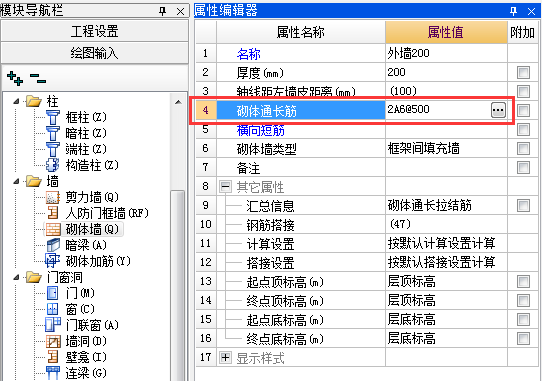
Task: Click the 门窗洞 folder icon
Action: 34,277
